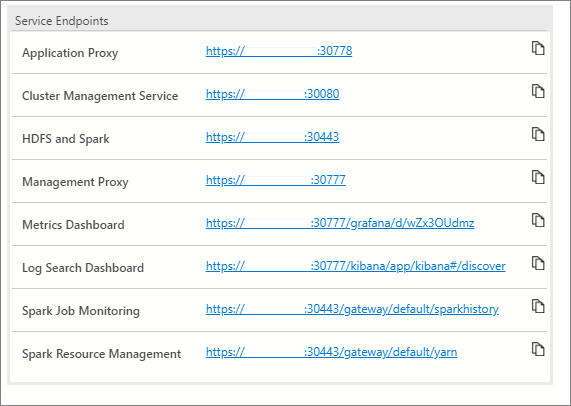The height and width of the screenshot is (406, 571).
Task: Select the Service Endpoints header
Action: tap(62, 21)
